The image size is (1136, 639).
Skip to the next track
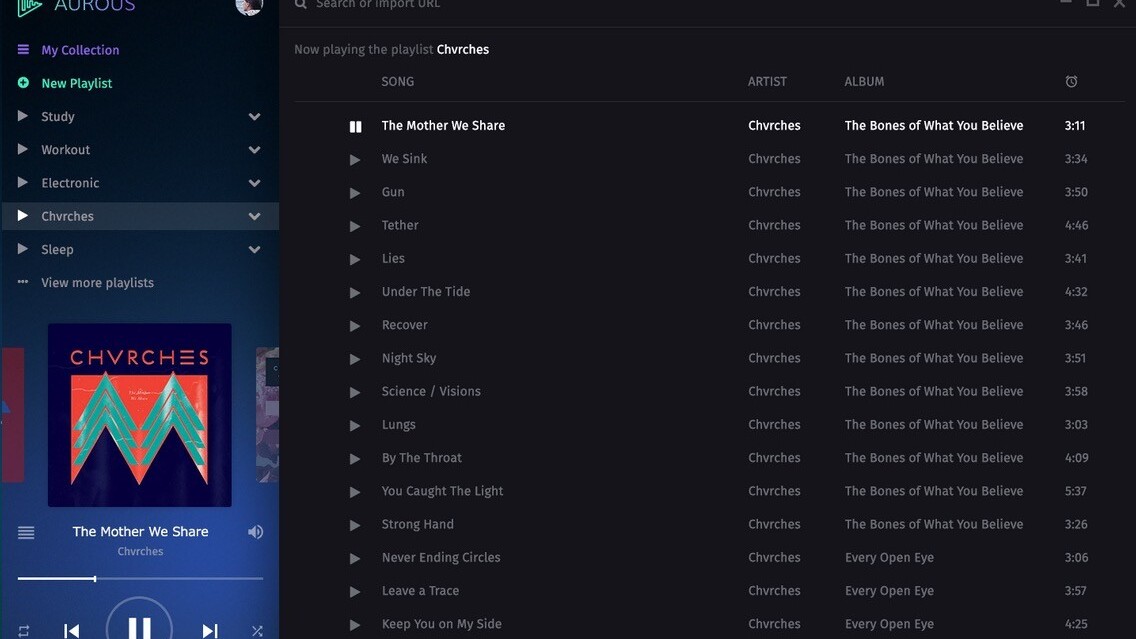[209, 630]
